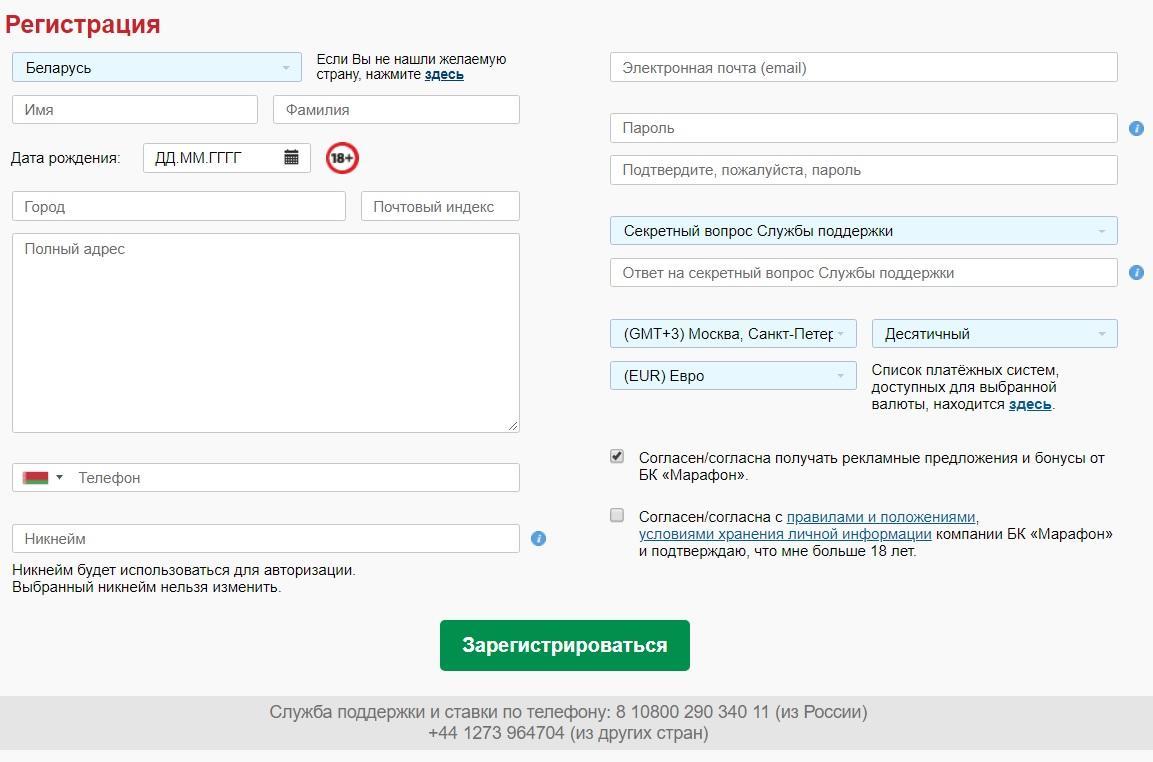
Task: Open the условиями хранения личной информации link
Action: (785, 534)
